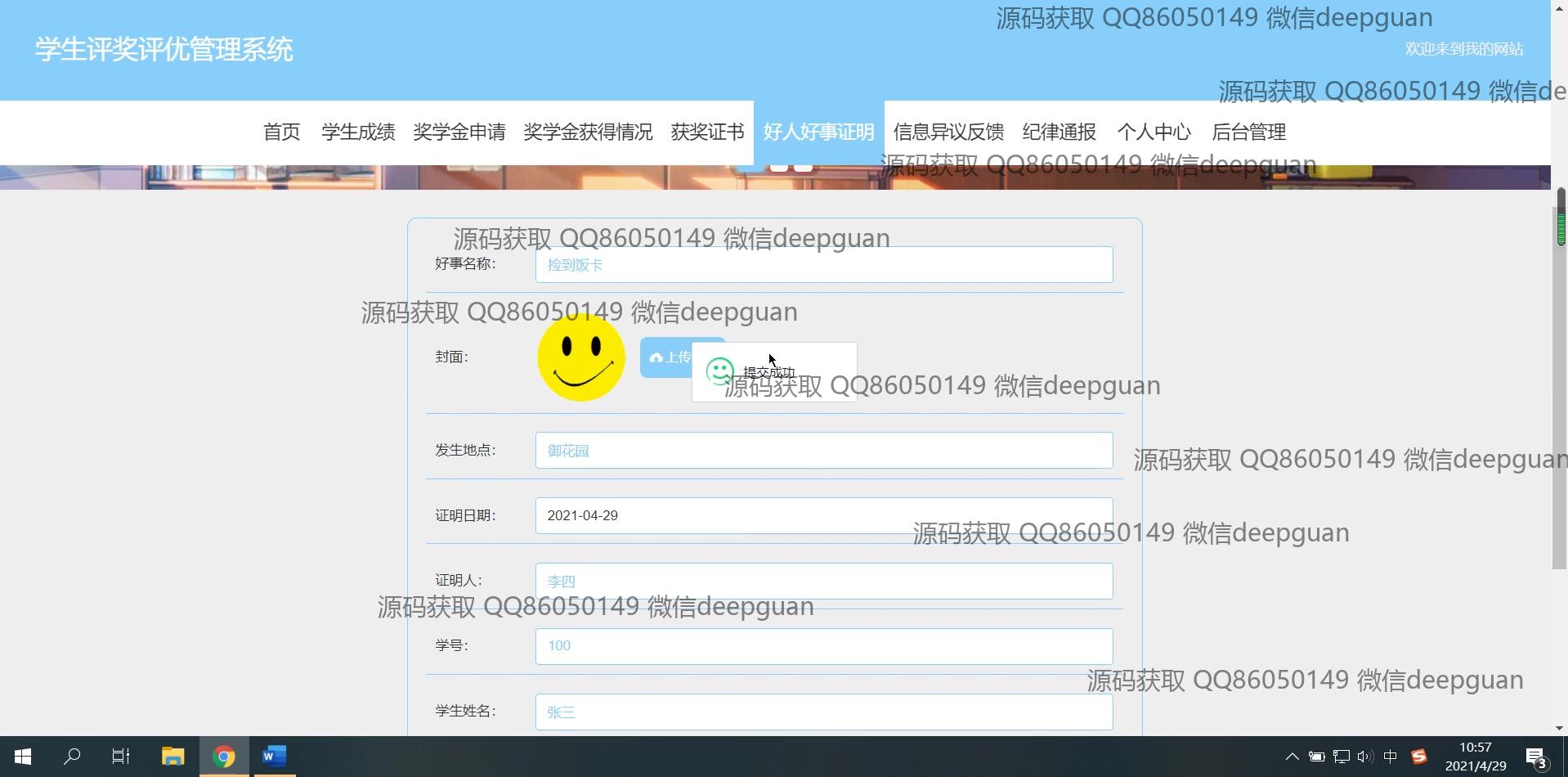Go to 学生成绩 page

pos(358,132)
